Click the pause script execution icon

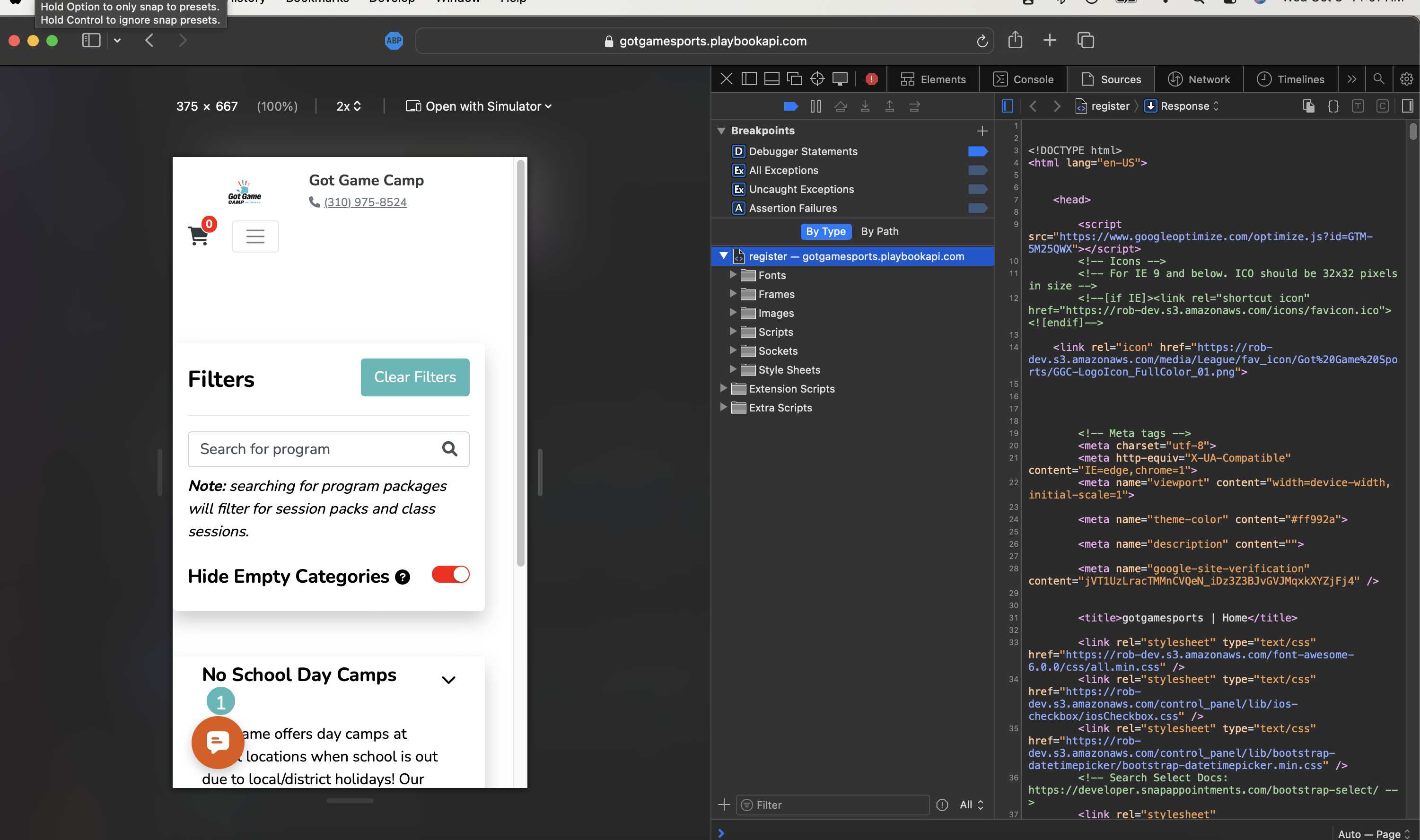815,106
